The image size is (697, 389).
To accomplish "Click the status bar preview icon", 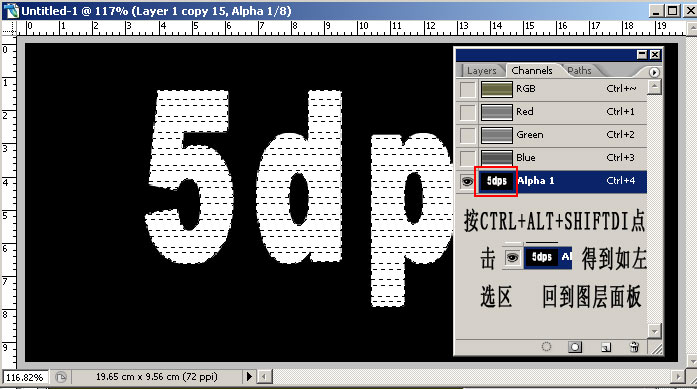I will coord(61,377).
